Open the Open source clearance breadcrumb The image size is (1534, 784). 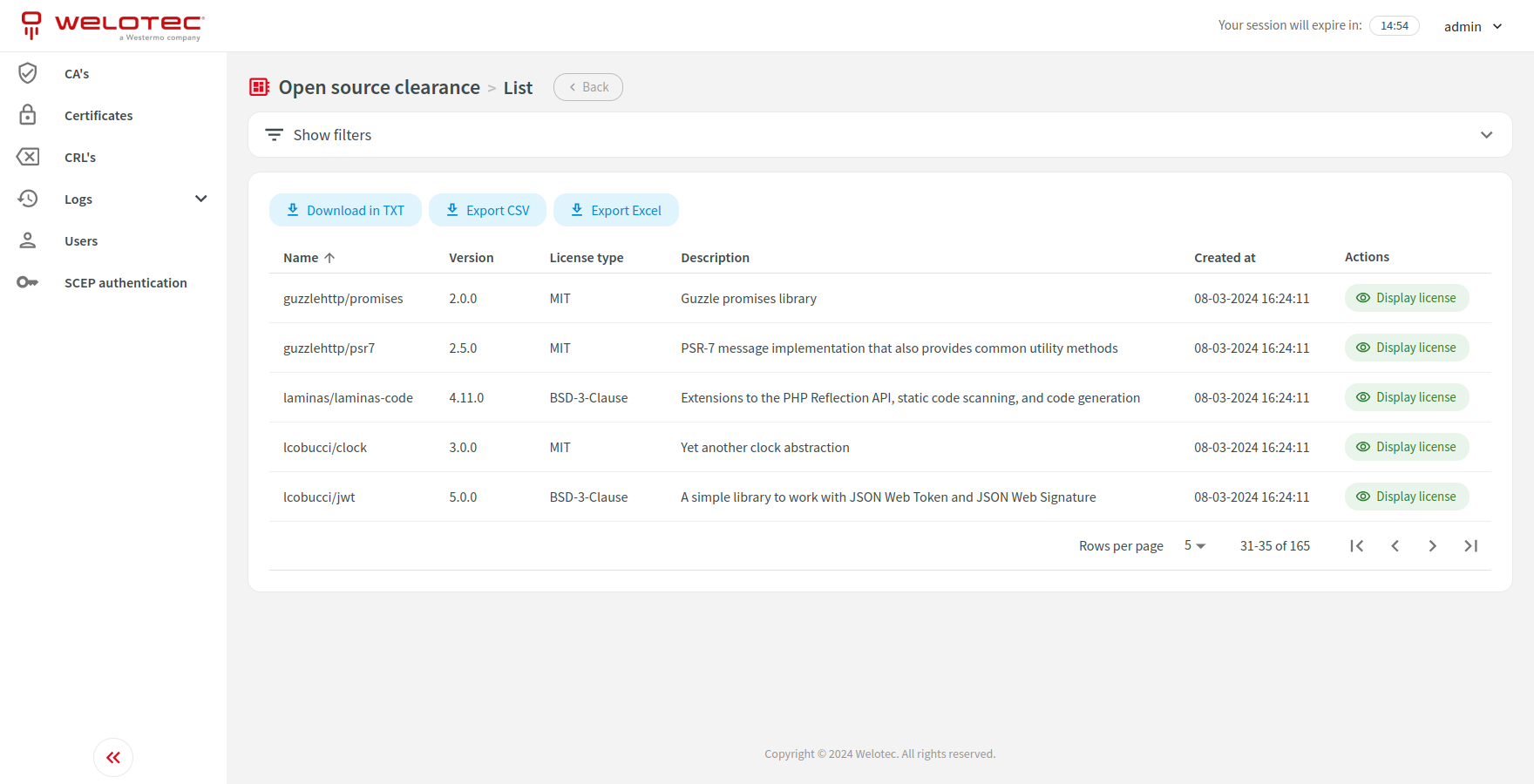click(379, 87)
